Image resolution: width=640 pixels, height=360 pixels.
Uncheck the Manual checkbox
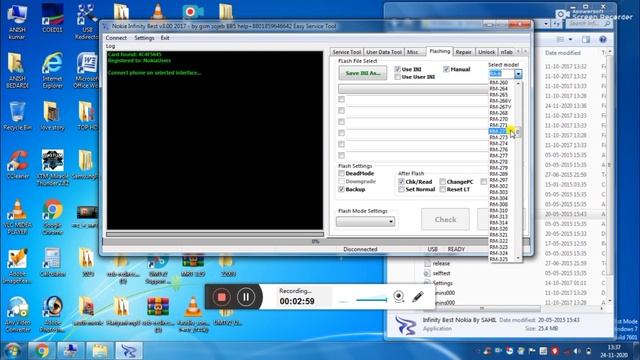click(446, 69)
